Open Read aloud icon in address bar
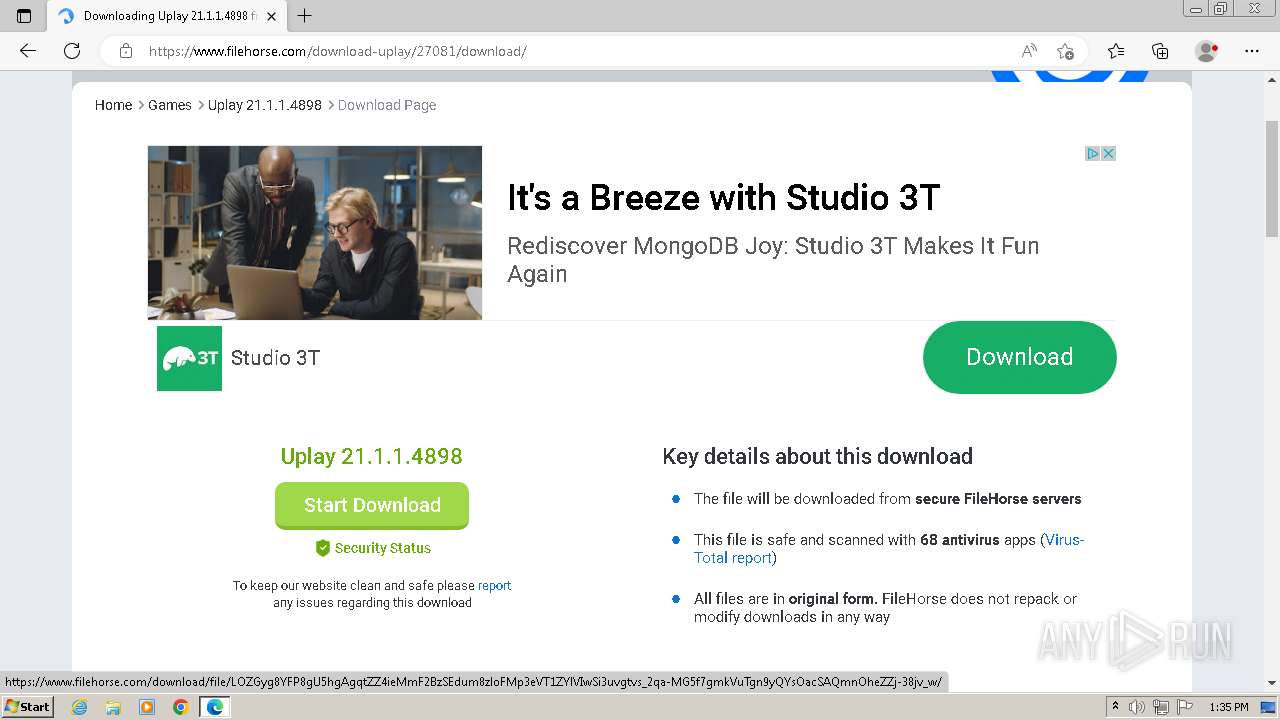The height and width of the screenshot is (720, 1280). (1029, 51)
